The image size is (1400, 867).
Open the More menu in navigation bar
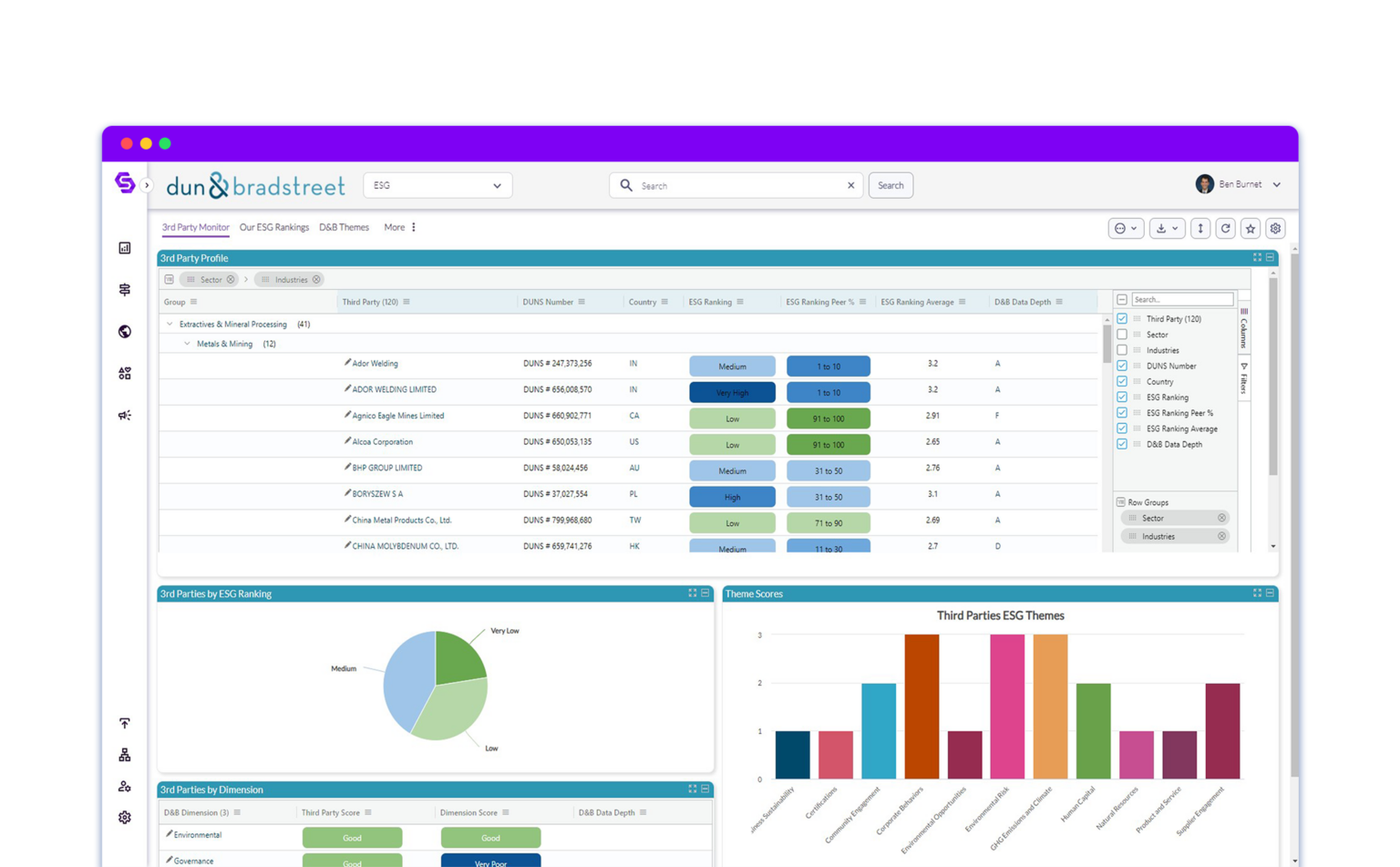395,227
